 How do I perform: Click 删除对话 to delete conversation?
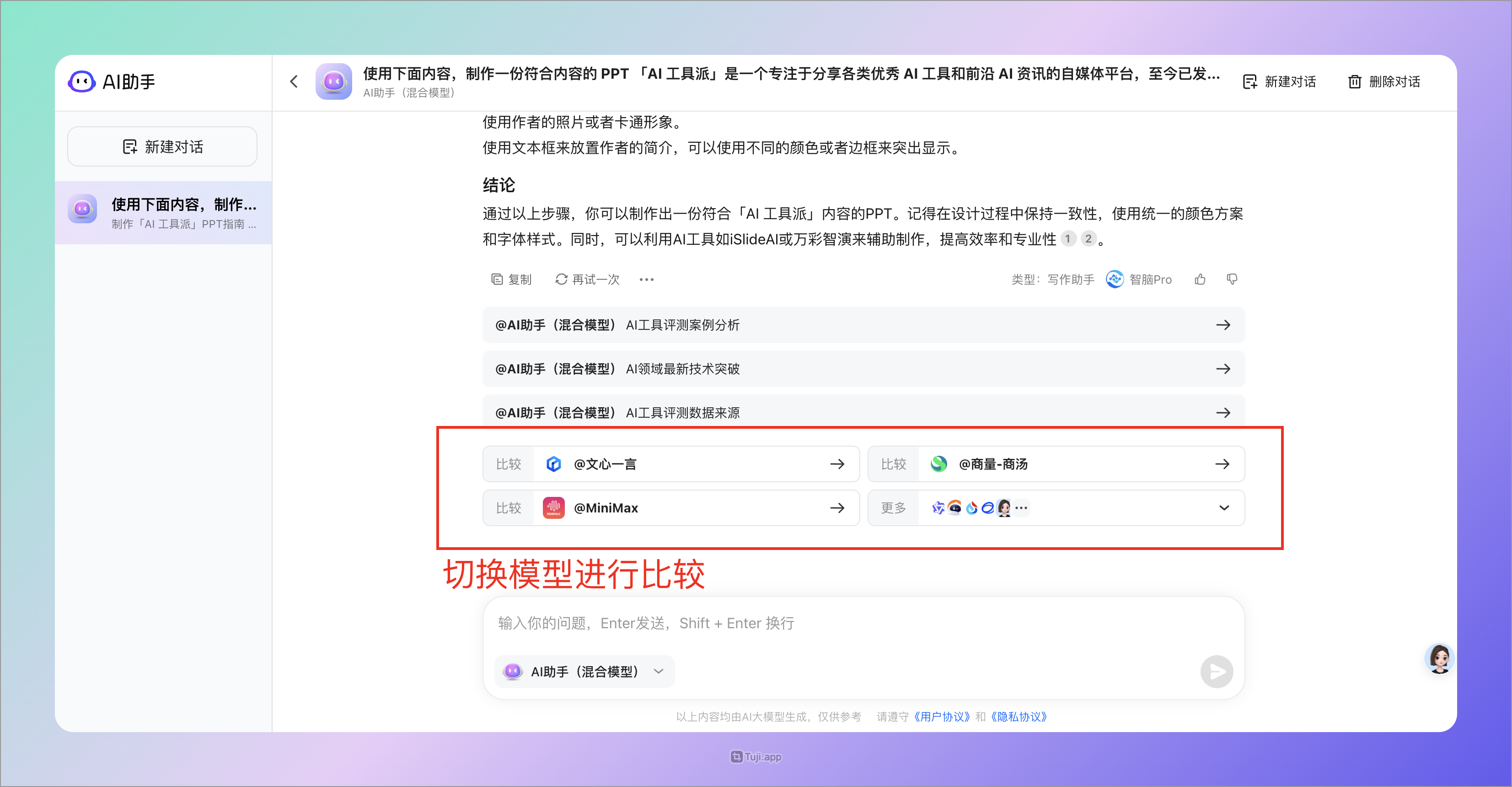[1384, 81]
